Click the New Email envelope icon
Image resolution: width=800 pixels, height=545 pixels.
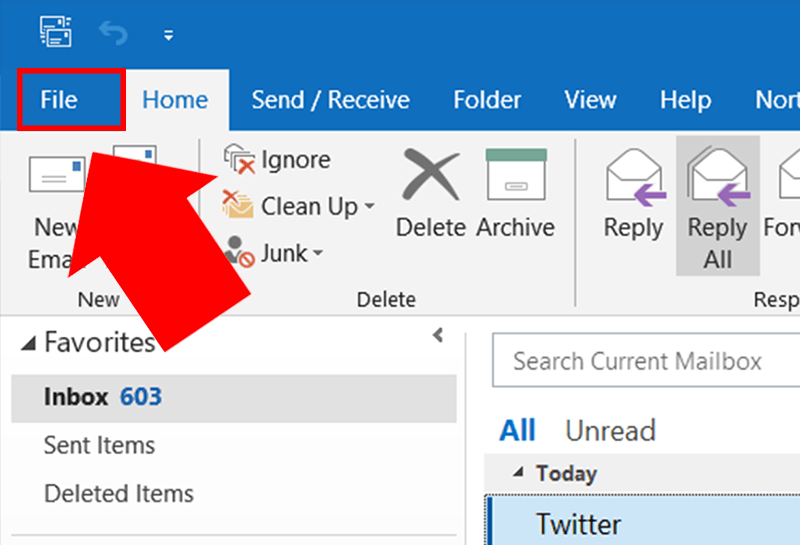coord(56,175)
